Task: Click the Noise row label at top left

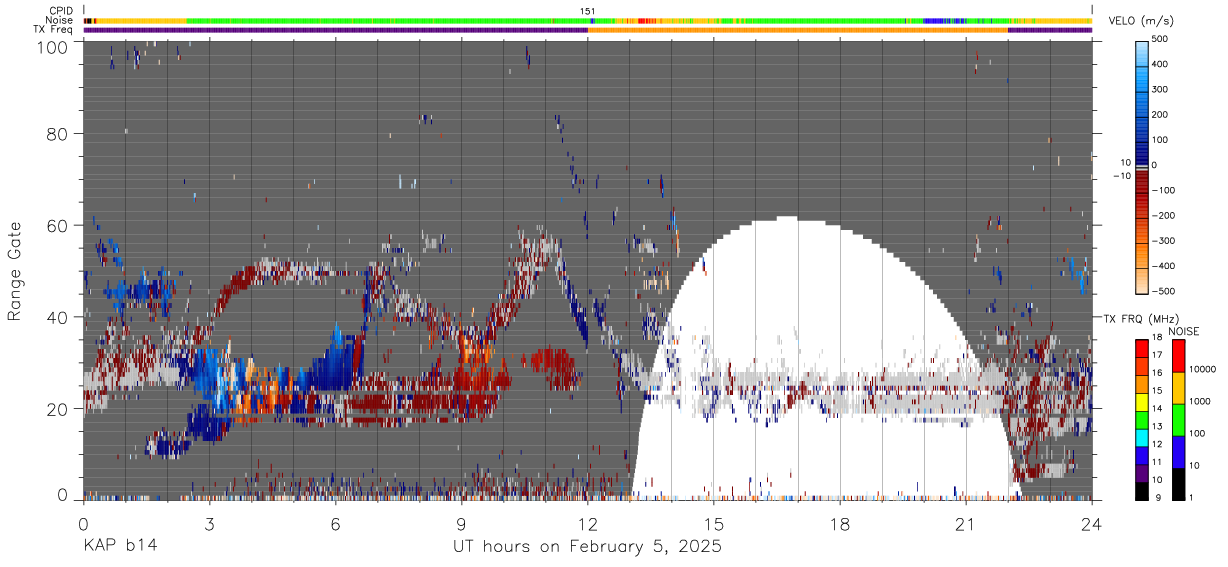Action: (x=59, y=20)
